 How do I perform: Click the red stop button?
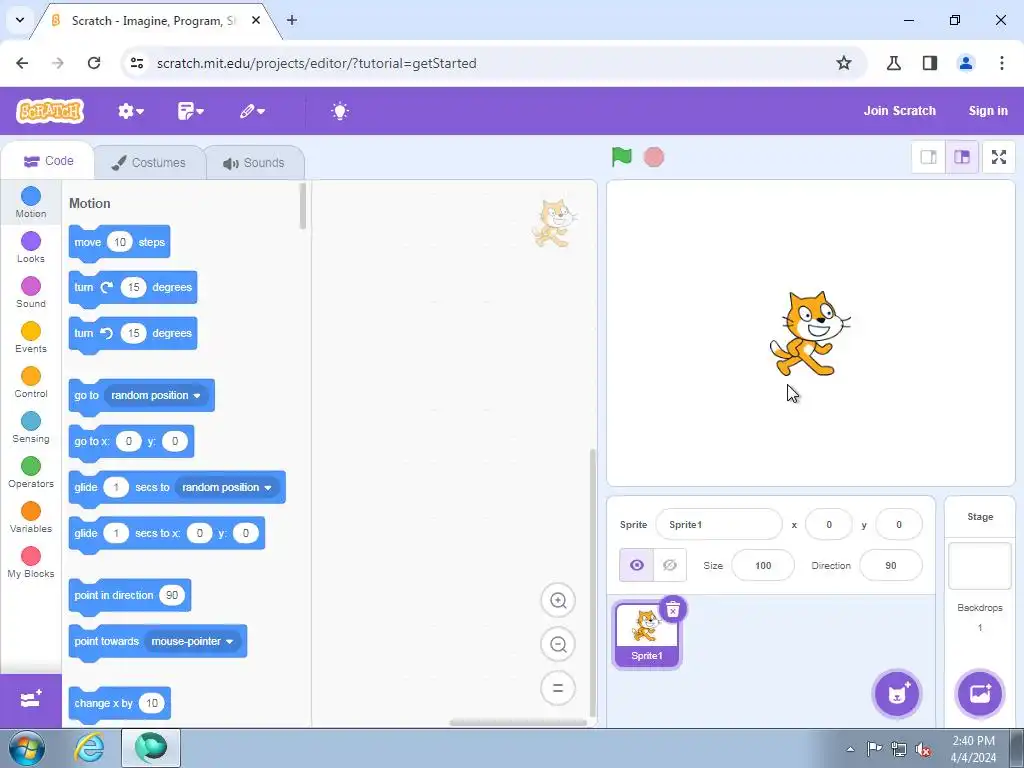(x=654, y=157)
